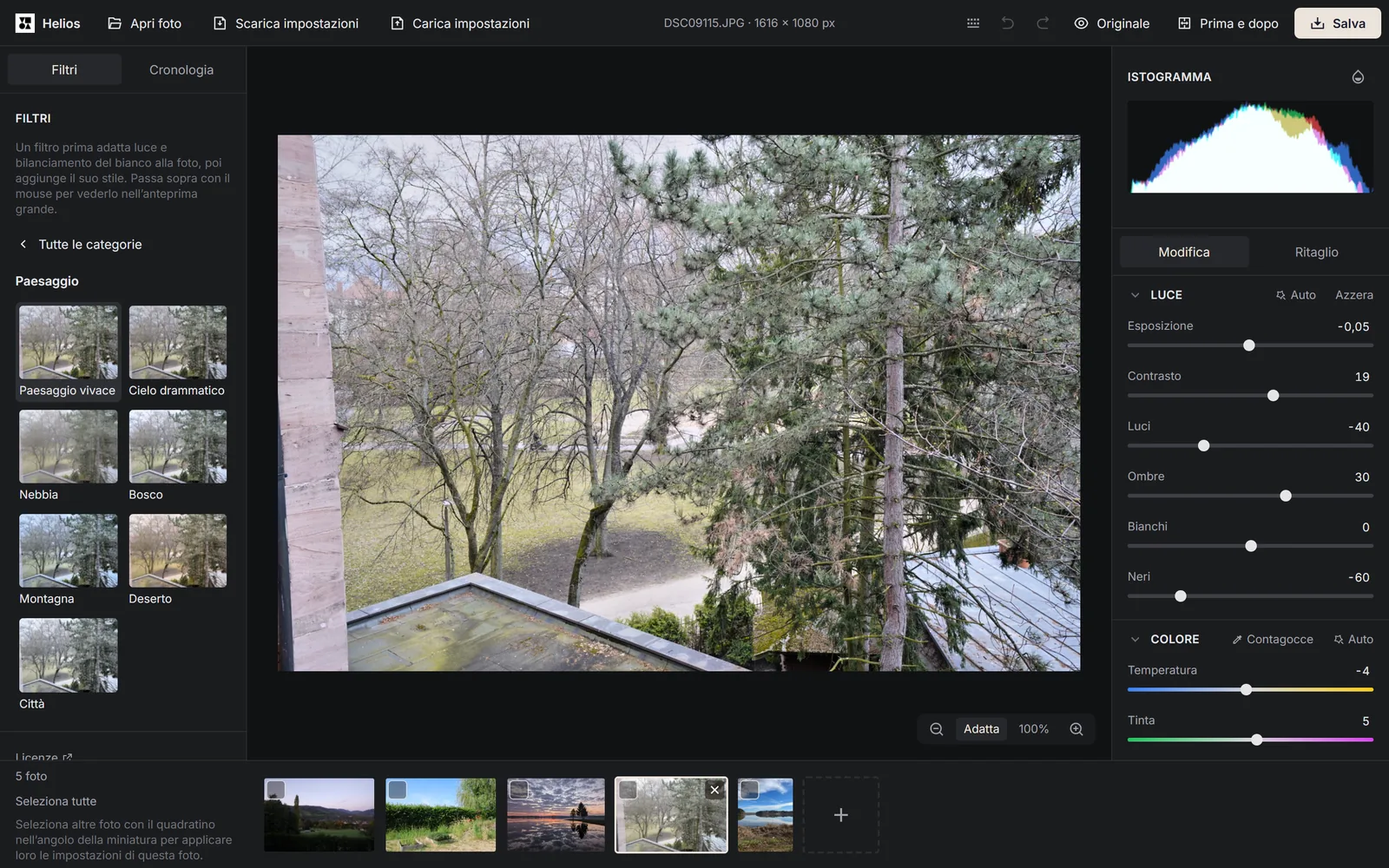Click Seleziona tutte photos
Image resolution: width=1389 pixels, height=868 pixels.
(56, 801)
